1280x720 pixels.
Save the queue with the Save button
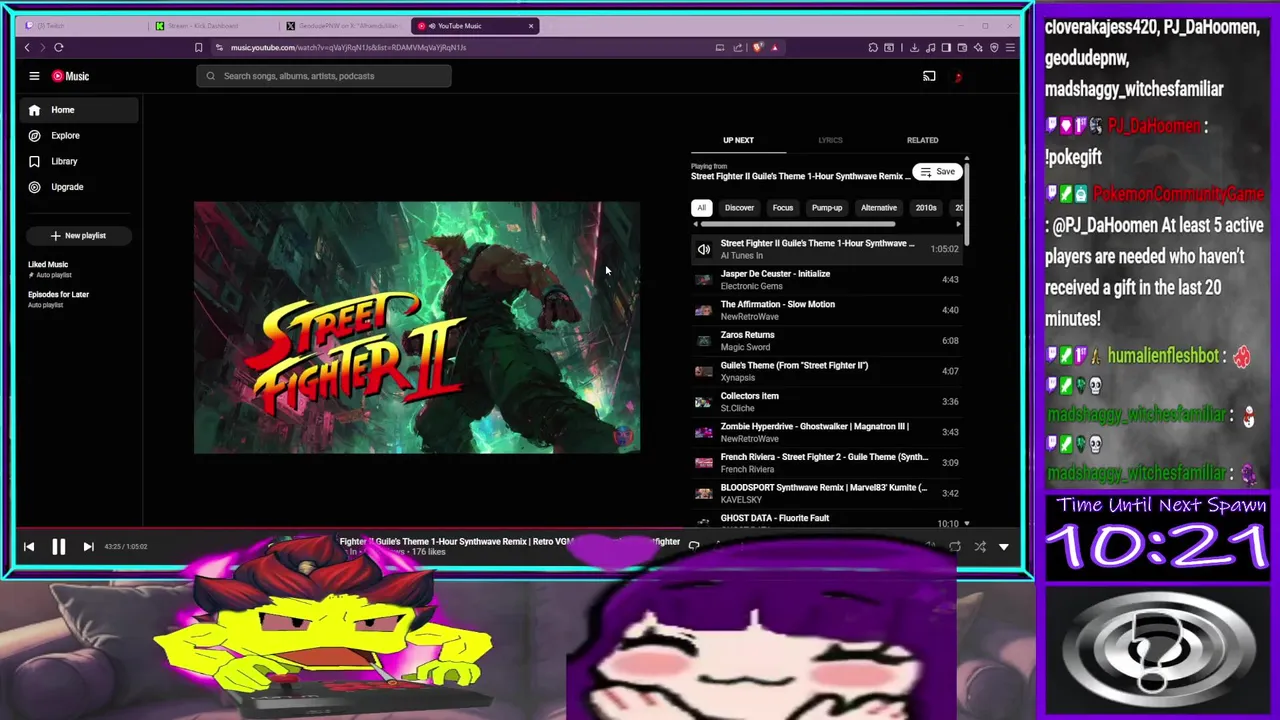938,172
